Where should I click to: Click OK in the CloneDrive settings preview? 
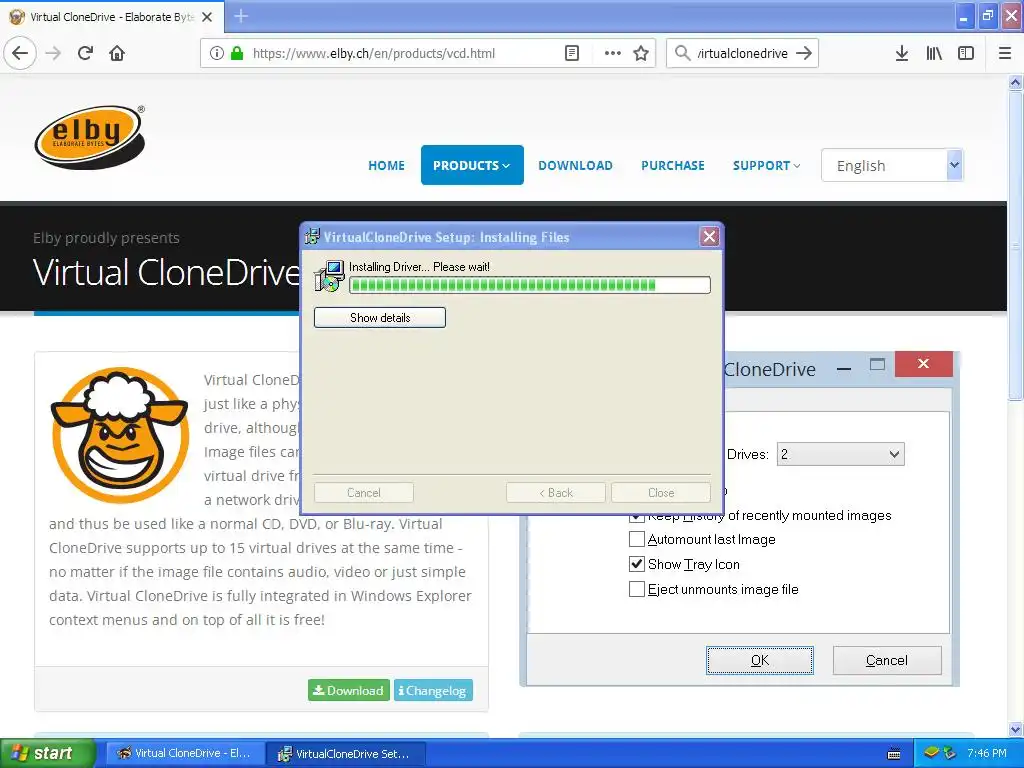[760, 660]
